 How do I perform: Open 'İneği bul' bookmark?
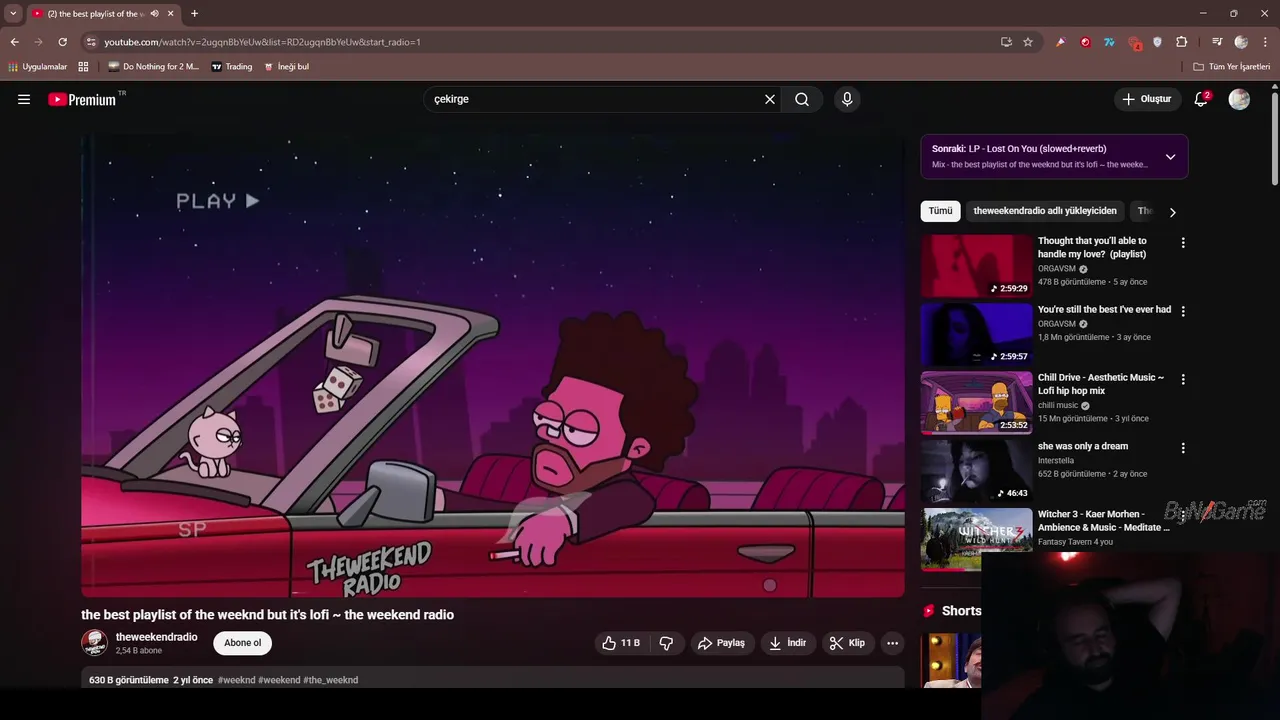[286, 67]
